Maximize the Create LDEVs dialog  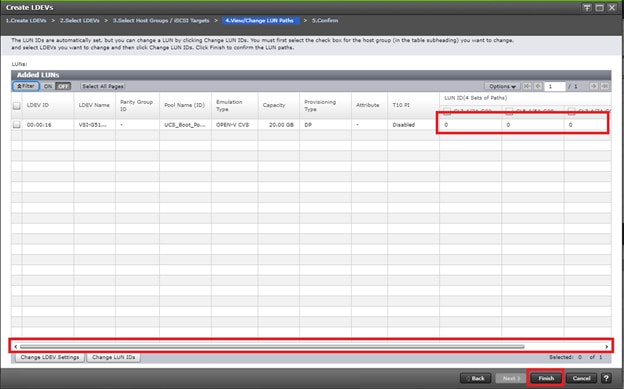(599, 8)
